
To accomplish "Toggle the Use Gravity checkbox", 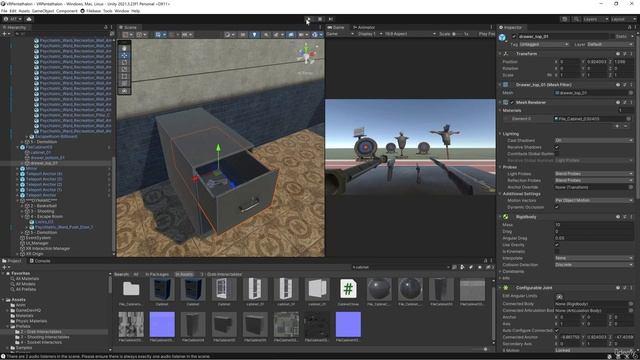I will click(x=557, y=245).
